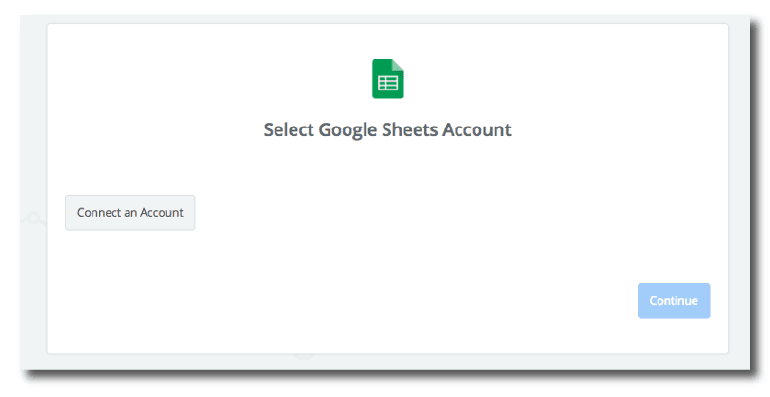Click the "Connect" text on the account button
The height and width of the screenshot is (397, 770).
point(98,213)
